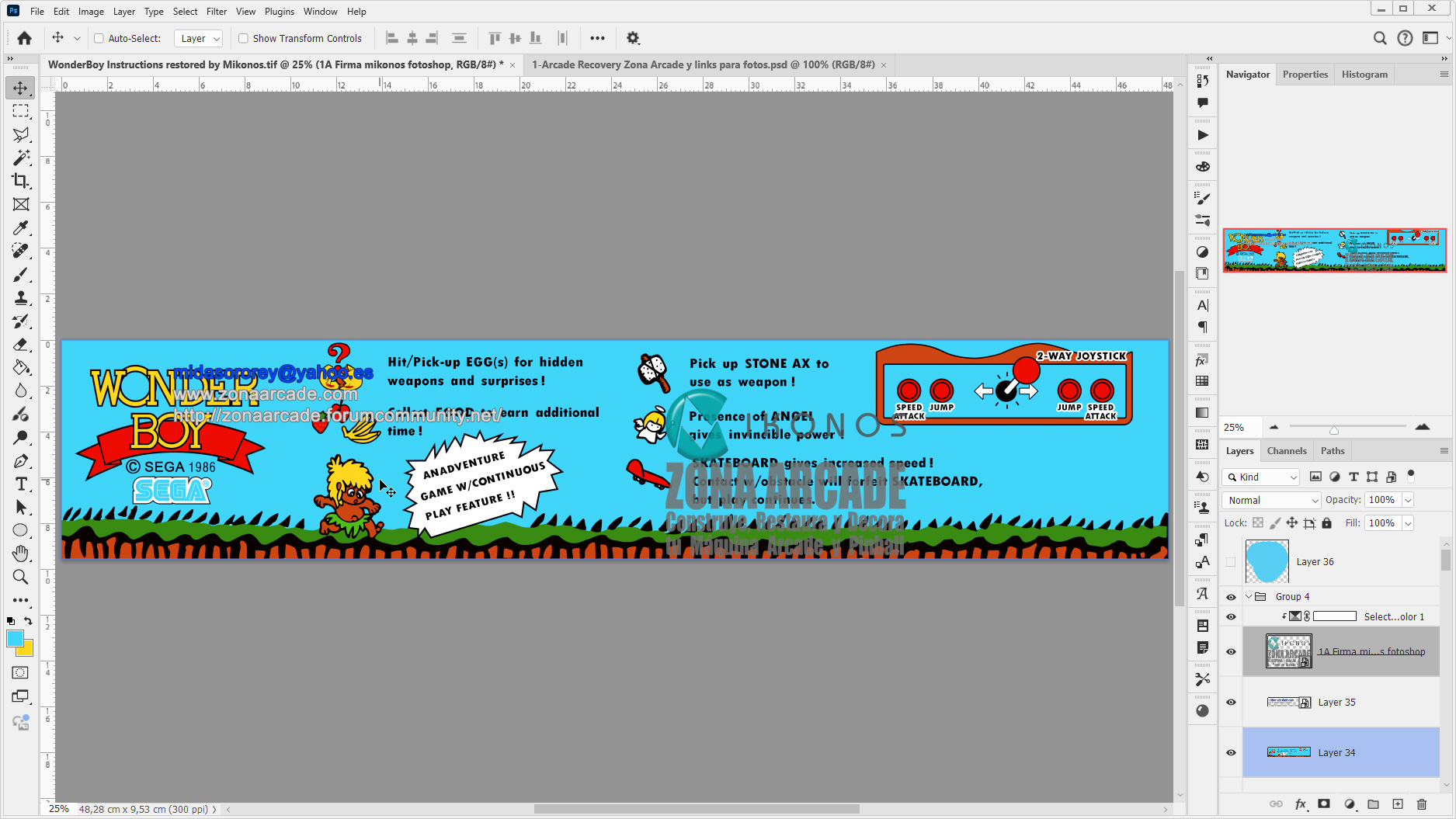Image resolution: width=1456 pixels, height=819 pixels.
Task: Select the Frame tool
Action: coord(21,204)
